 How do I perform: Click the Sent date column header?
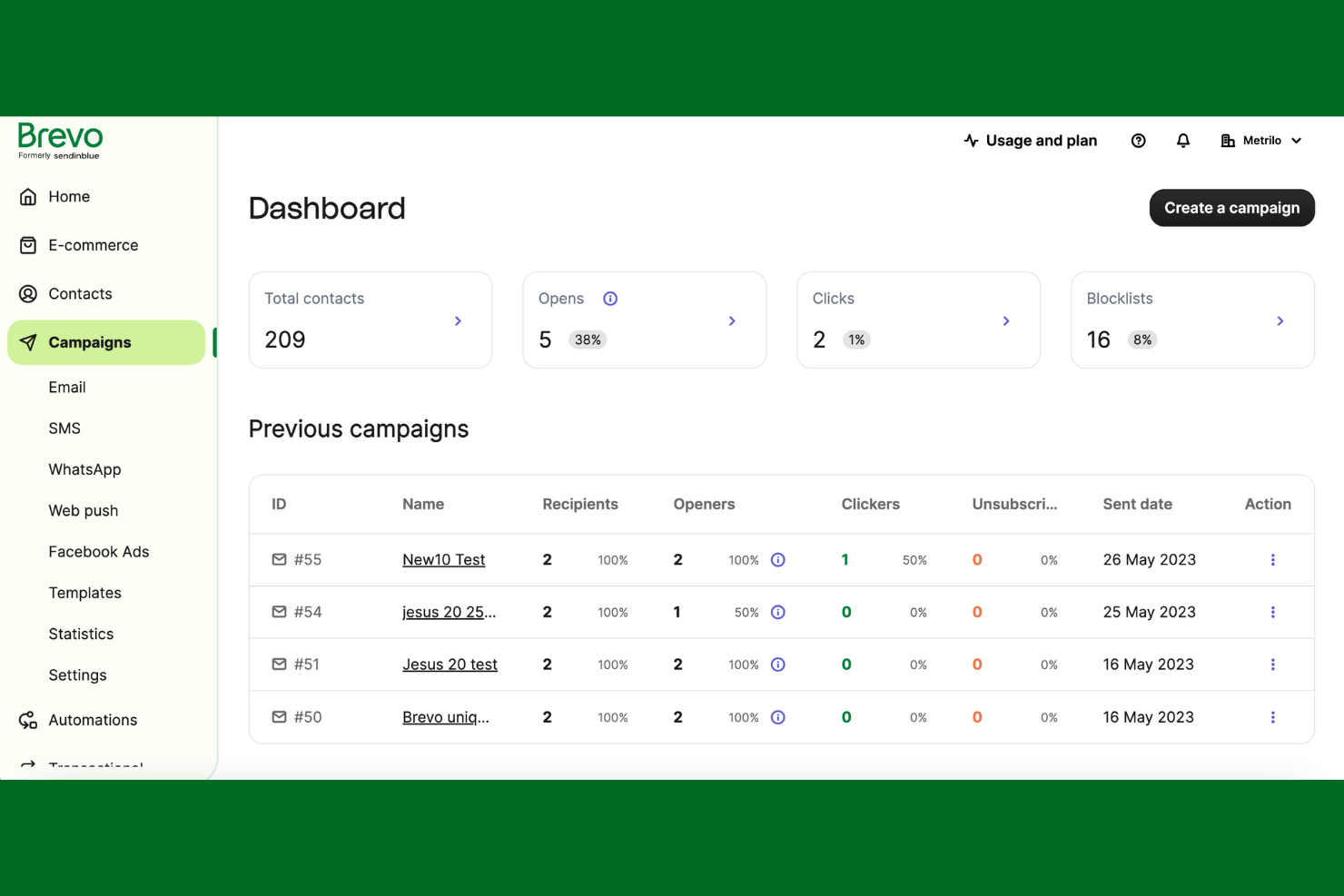tap(1137, 504)
